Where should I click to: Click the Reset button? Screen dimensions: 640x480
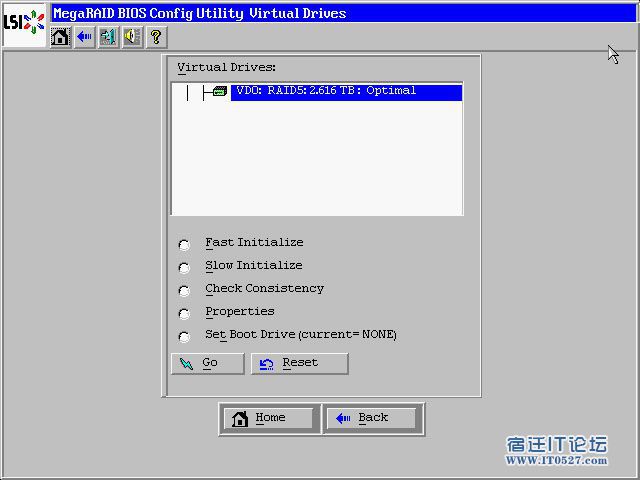tap(300, 363)
